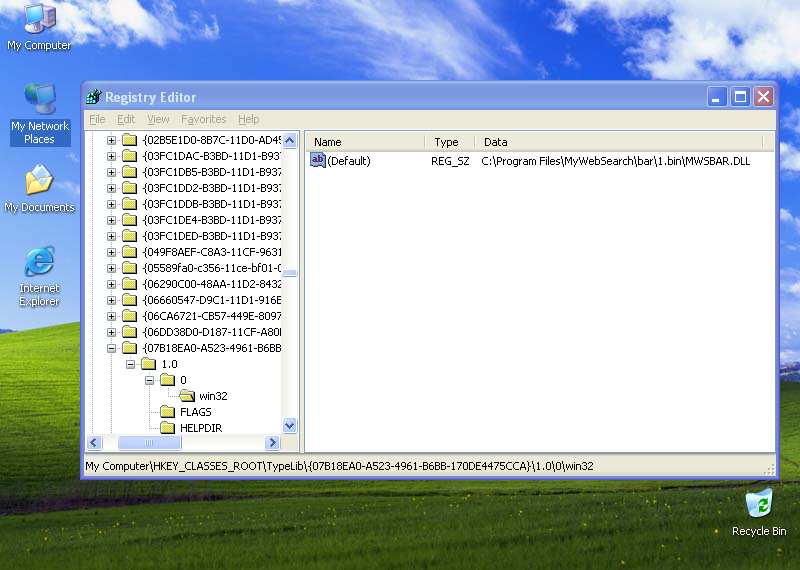Open the My Documents desktop folder
Image resolution: width=800 pixels, height=570 pixels.
point(39,182)
